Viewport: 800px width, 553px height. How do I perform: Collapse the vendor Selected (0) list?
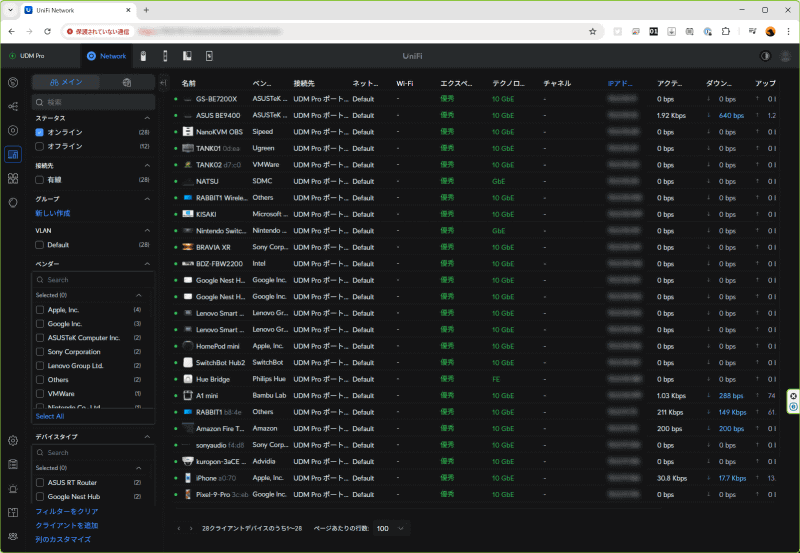[139, 295]
